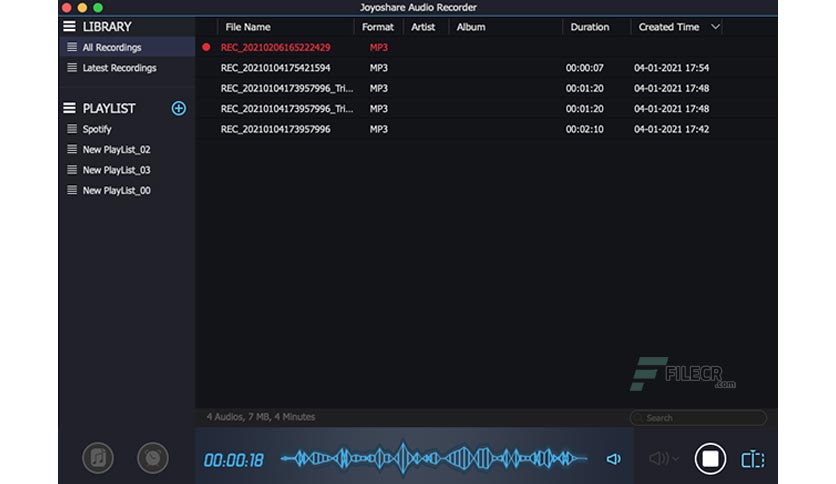Click the red recording indicator dot
This screenshot has width=836, height=484.
point(206,47)
